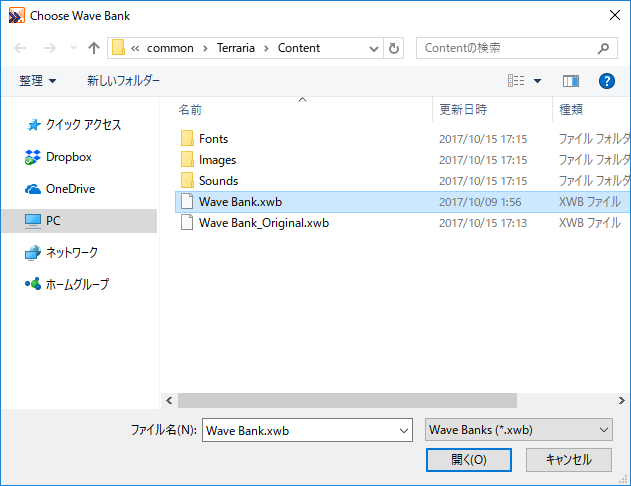Toggle the preview pane icon
Image resolution: width=631 pixels, height=486 pixels.
coord(571,81)
